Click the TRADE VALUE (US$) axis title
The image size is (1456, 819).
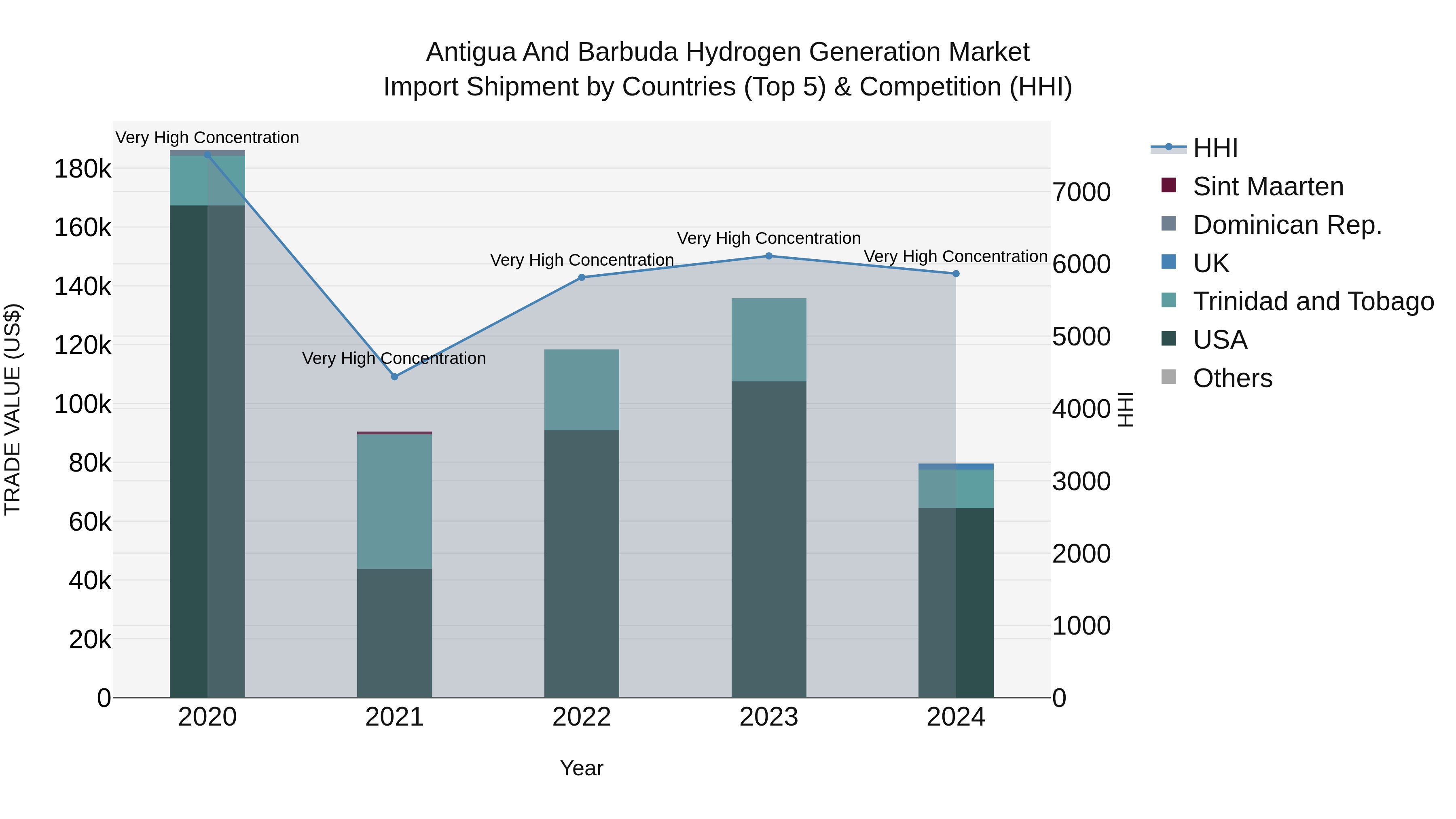13,409
